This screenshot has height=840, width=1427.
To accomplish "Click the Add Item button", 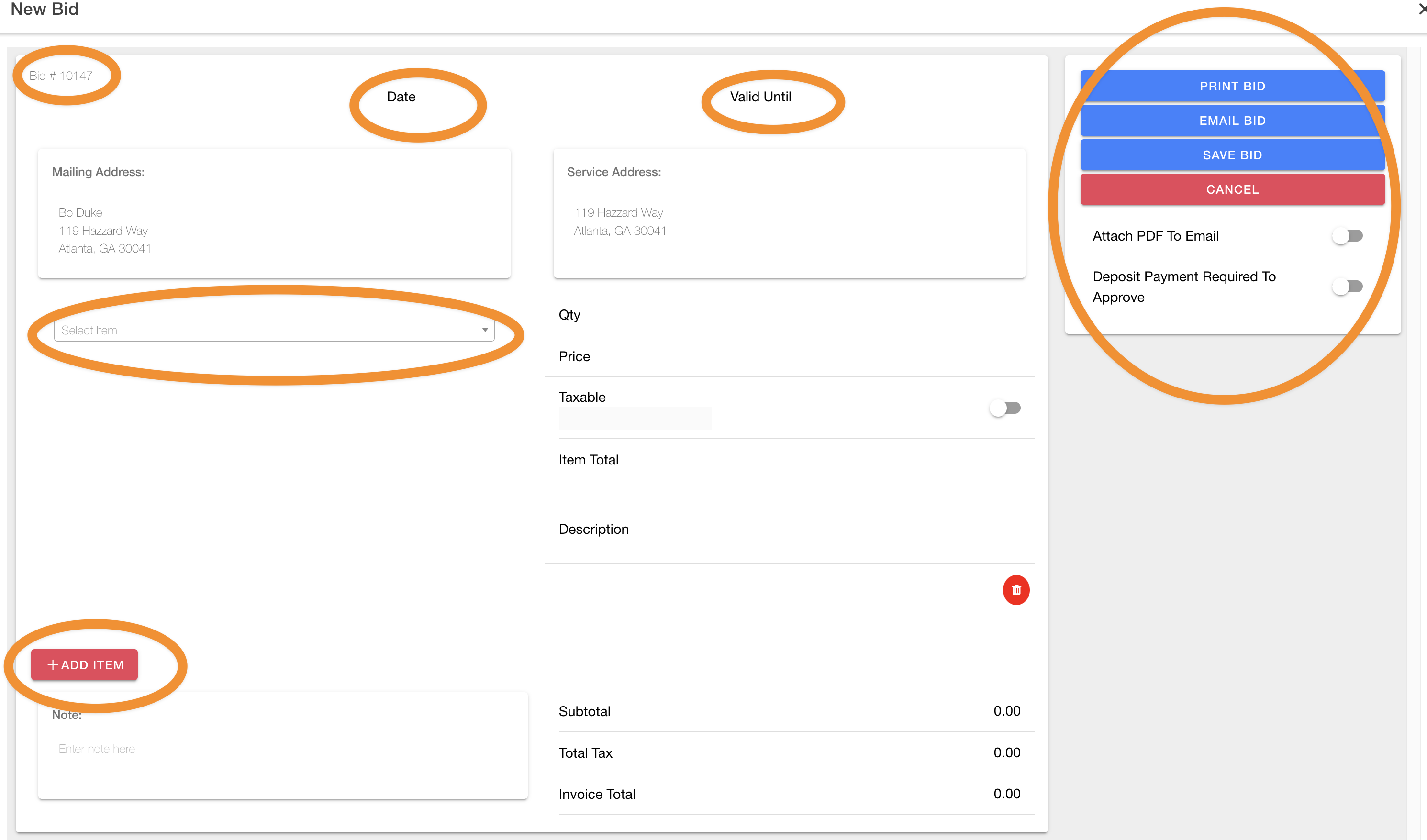I will pyautogui.click(x=84, y=664).
